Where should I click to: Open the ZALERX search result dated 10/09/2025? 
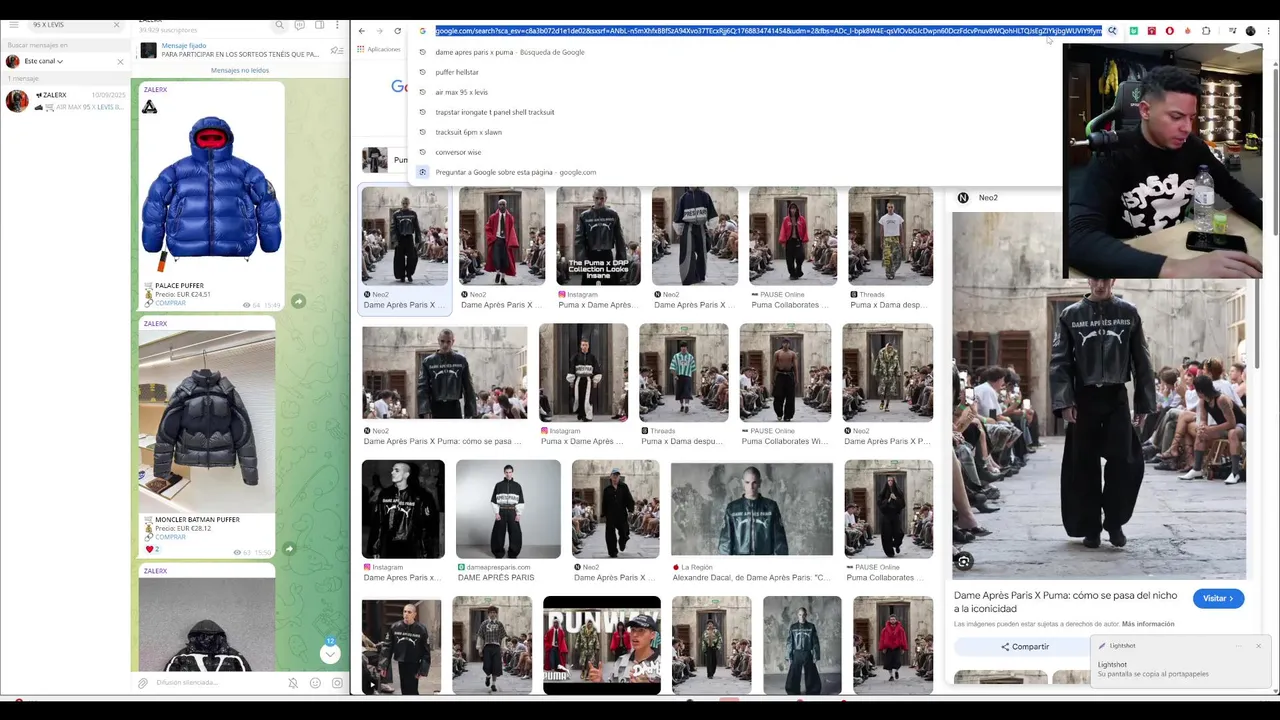[66, 101]
